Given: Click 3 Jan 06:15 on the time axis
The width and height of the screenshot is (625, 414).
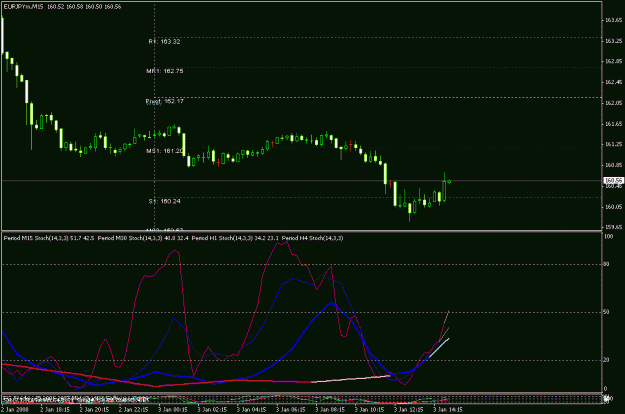Looking at the screenshot, I should pyautogui.click(x=291, y=410).
